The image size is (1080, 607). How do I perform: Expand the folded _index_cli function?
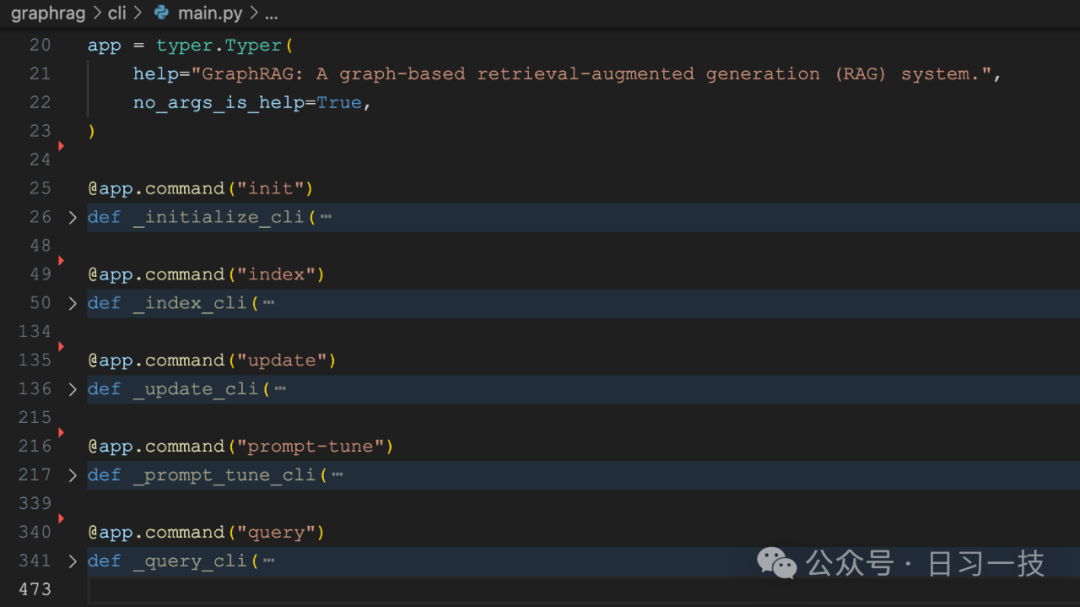pyautogui.click(x=72, y=303)
